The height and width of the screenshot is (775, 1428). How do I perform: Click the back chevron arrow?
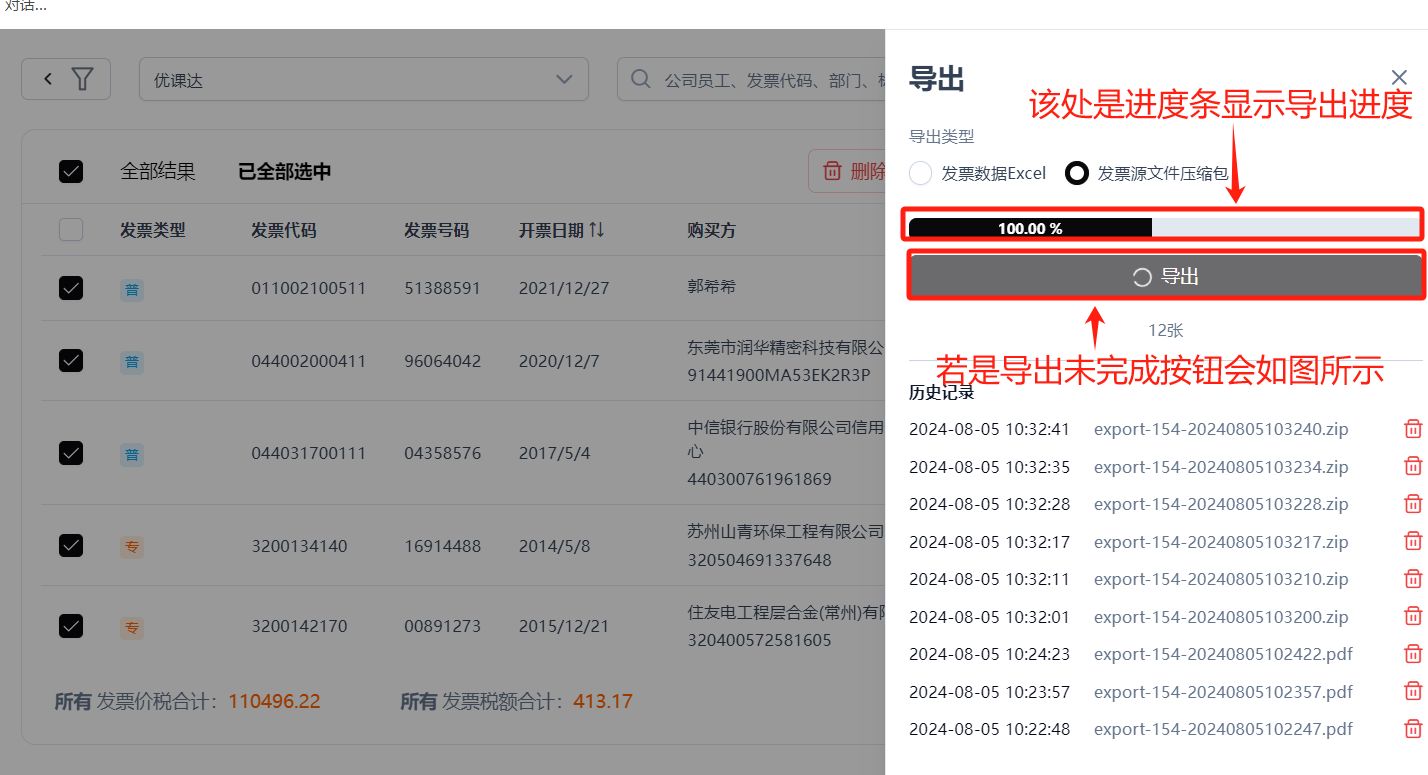(47, 79)
